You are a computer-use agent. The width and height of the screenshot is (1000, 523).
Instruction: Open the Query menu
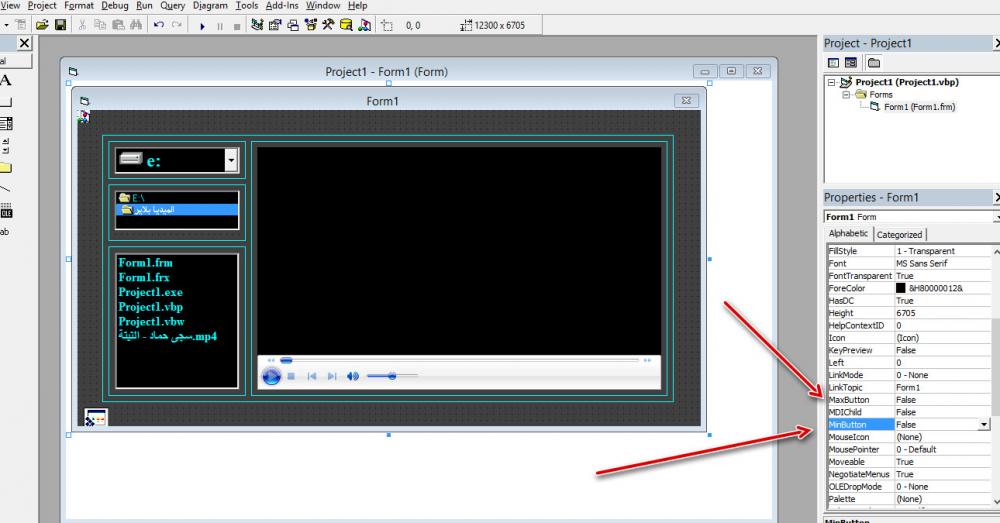[x=172, y=6]
